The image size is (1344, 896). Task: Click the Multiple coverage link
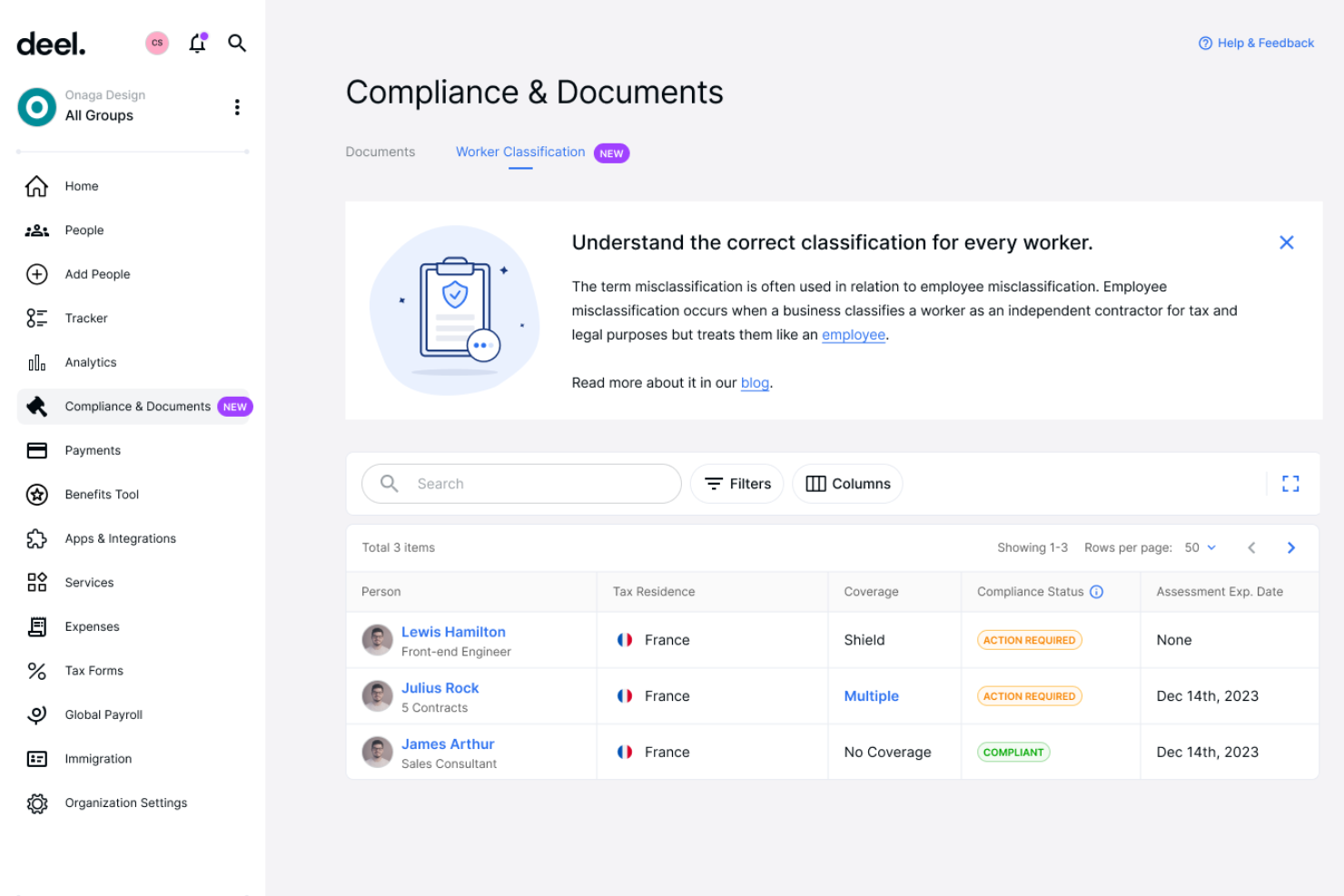[871, 696]
